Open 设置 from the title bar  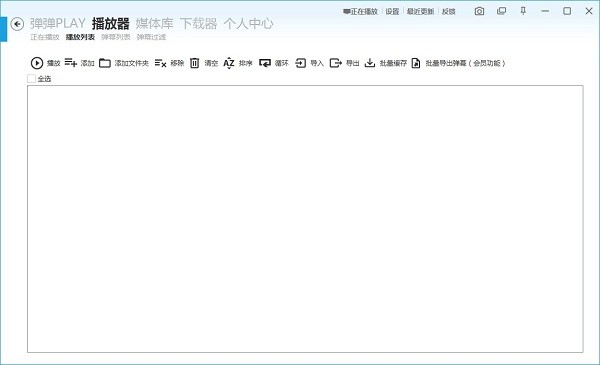point(392,11)
